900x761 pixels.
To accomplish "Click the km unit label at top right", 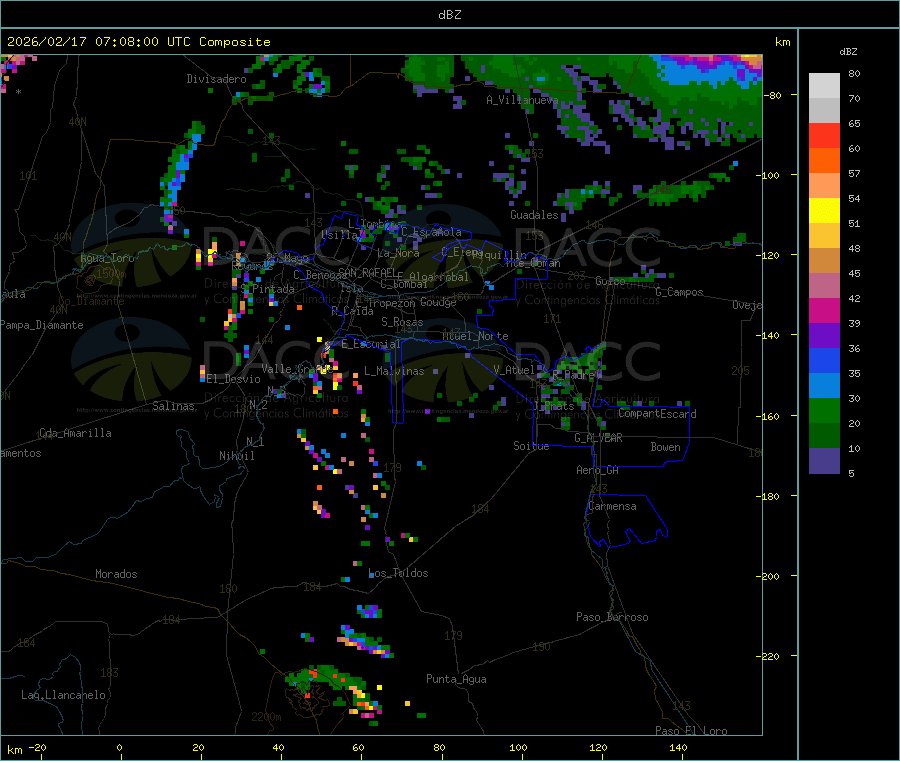I will 782,42.
